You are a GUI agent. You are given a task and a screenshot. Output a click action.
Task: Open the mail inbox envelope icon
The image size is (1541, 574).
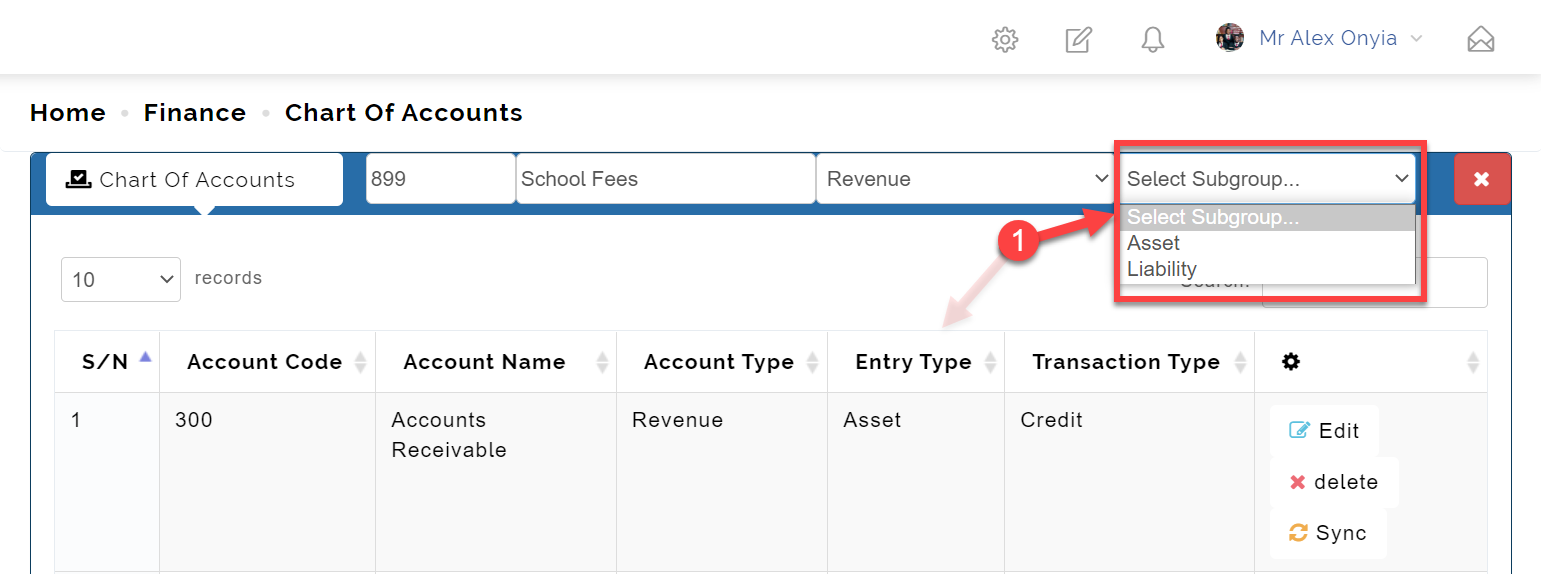coord(1480,39)
